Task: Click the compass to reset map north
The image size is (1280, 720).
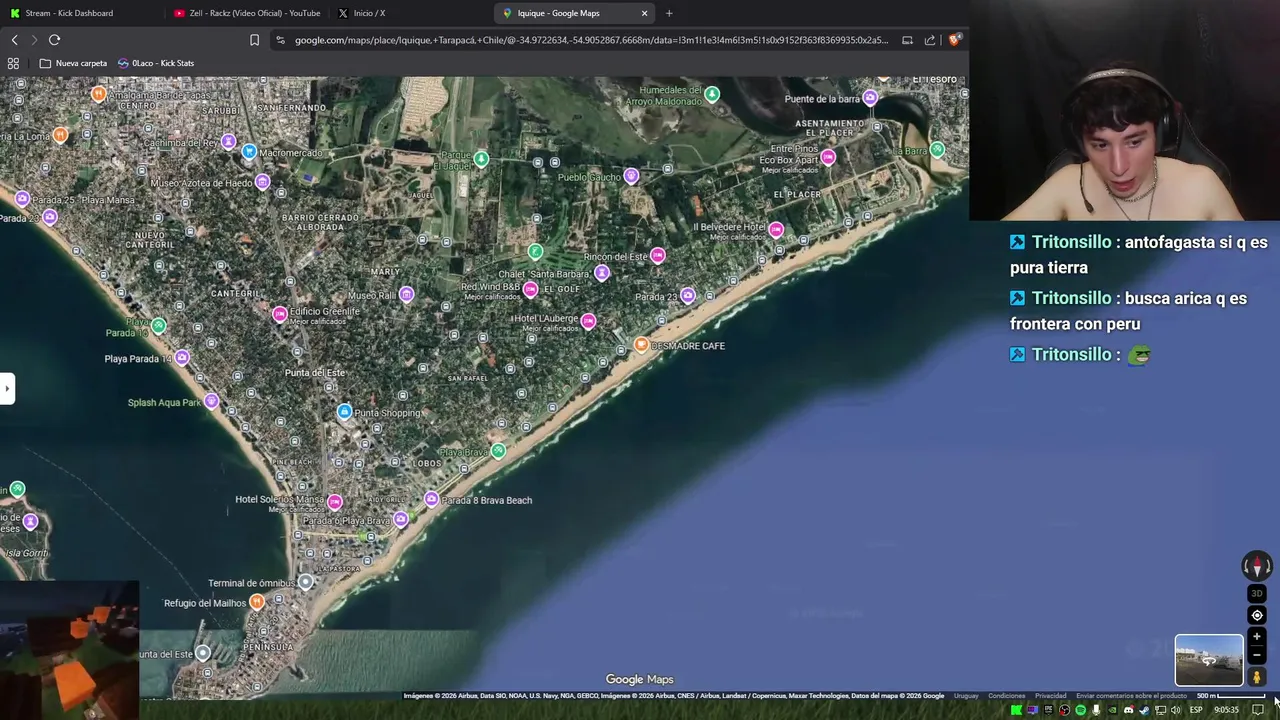Action: 1257,566
